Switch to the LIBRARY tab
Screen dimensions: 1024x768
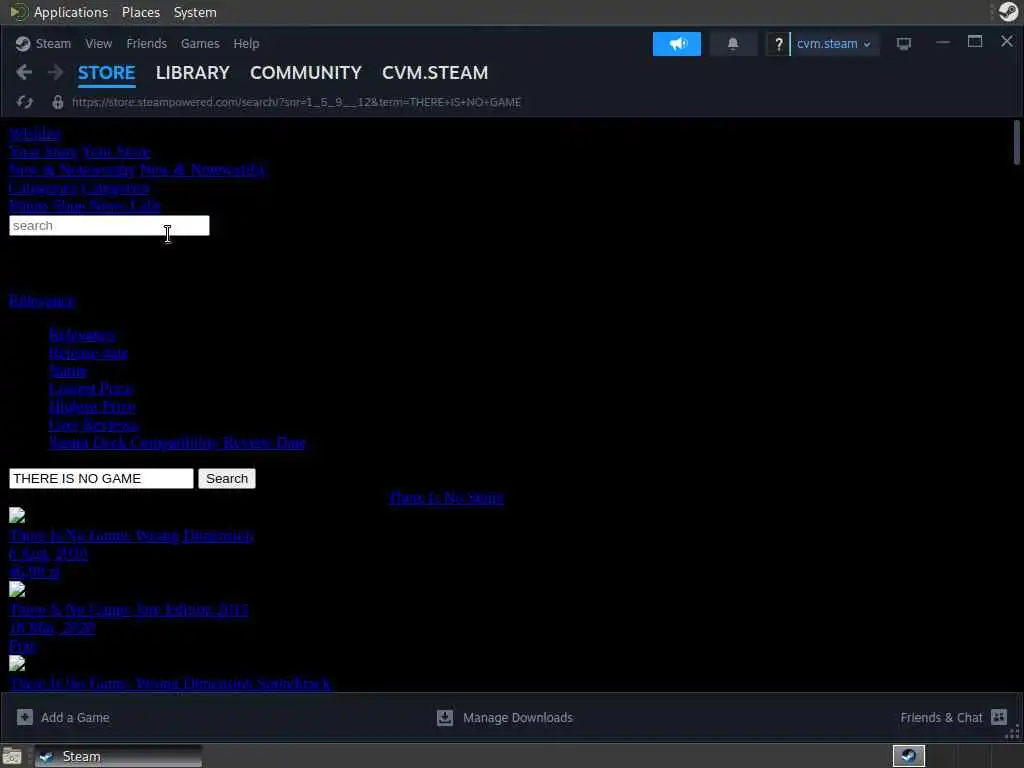coord(193,73)
